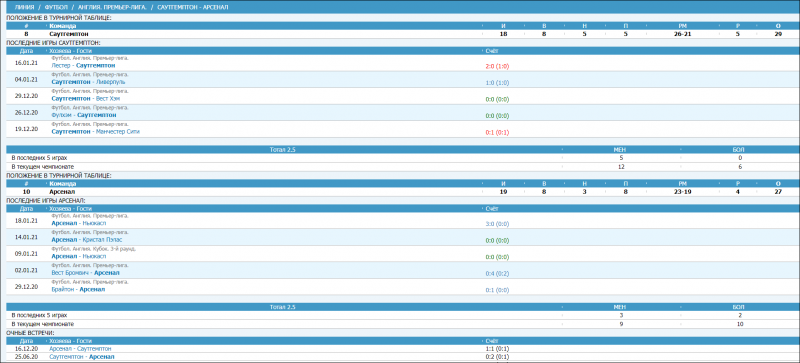Click the 0:1 (0:0) Brighton score
The width and height of the screenshot is (800, 363).
click(497, 290)
